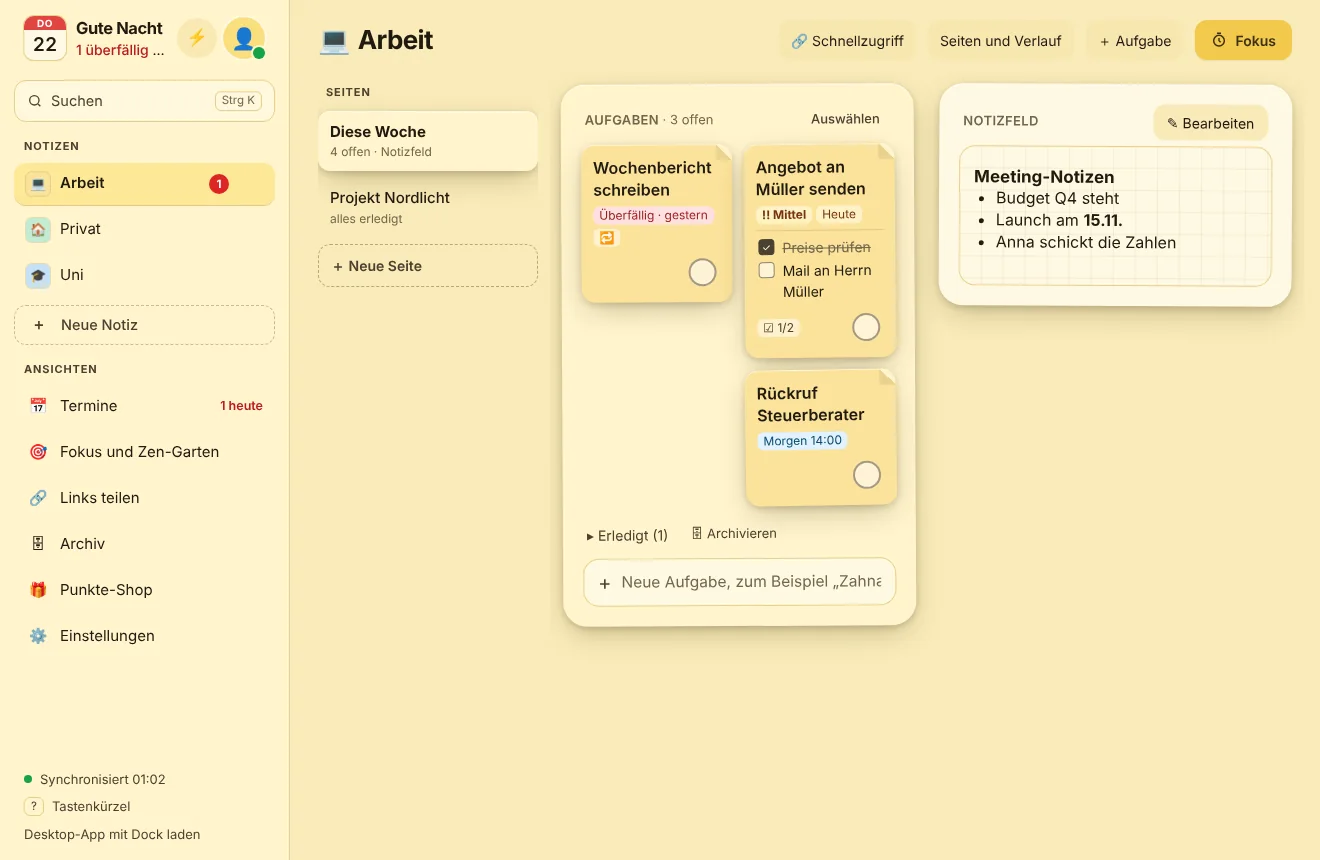
Task: Check the Mail an Herrn Müller subtask
Action: pyautogui.click(x=767, y=270)
